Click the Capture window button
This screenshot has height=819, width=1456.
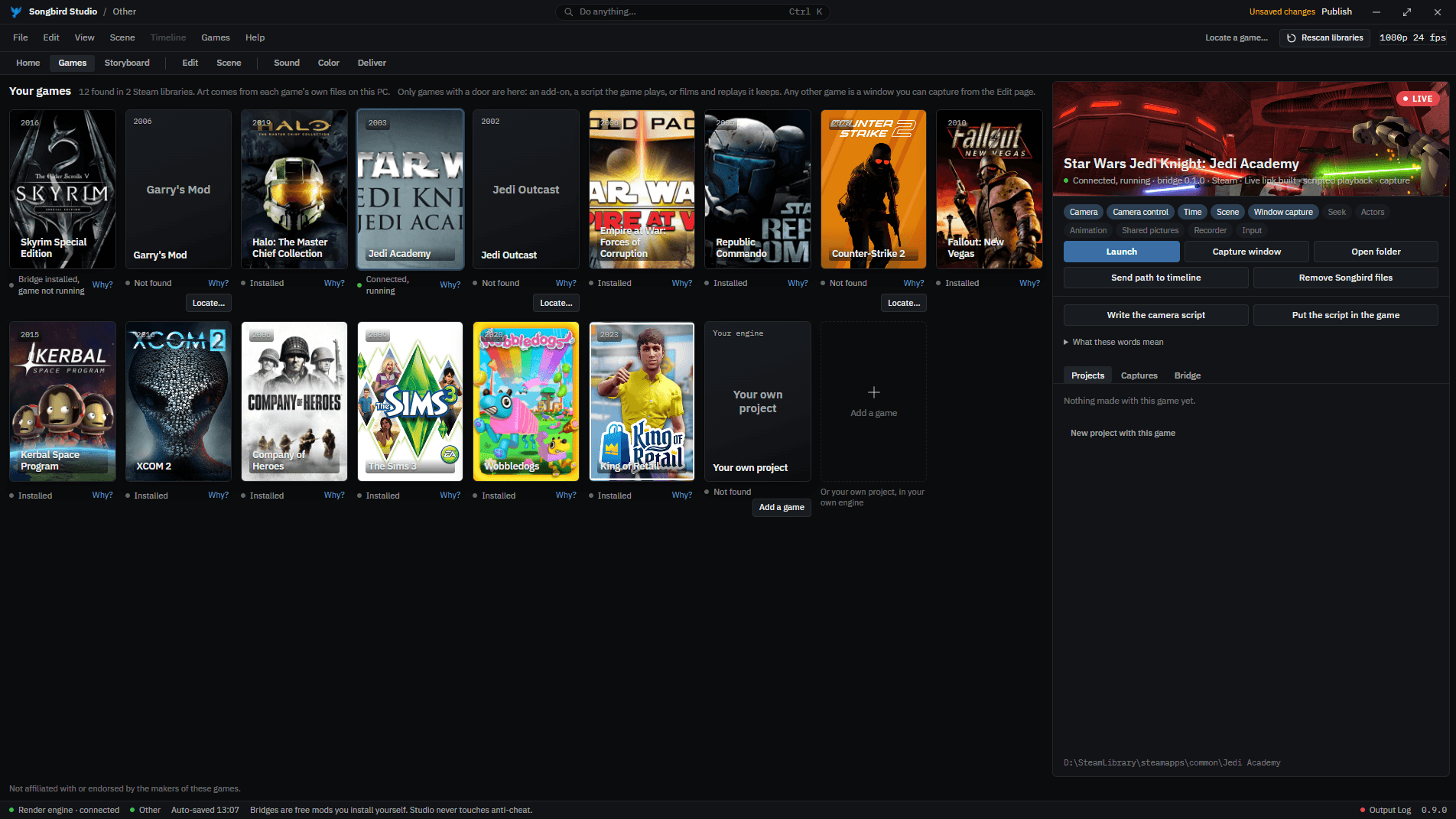pos(1246,252)
